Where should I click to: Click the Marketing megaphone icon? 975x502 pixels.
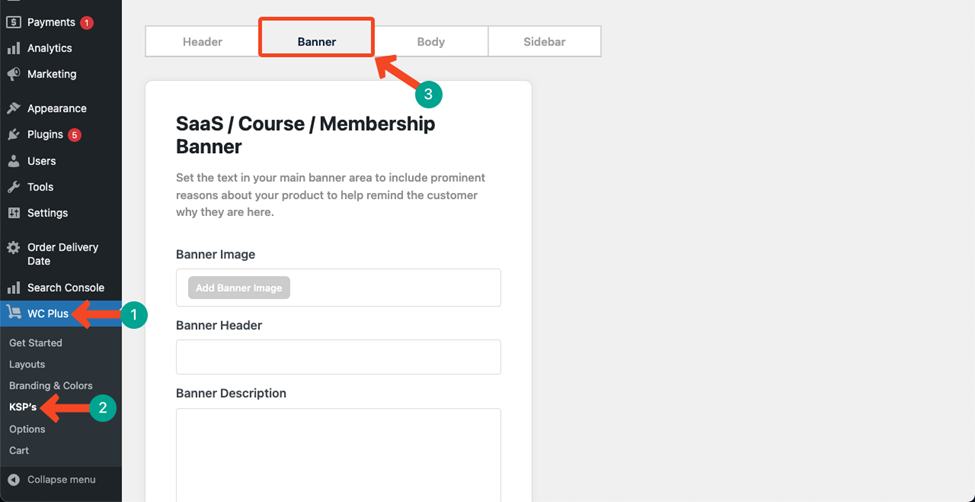pos(14,74)
